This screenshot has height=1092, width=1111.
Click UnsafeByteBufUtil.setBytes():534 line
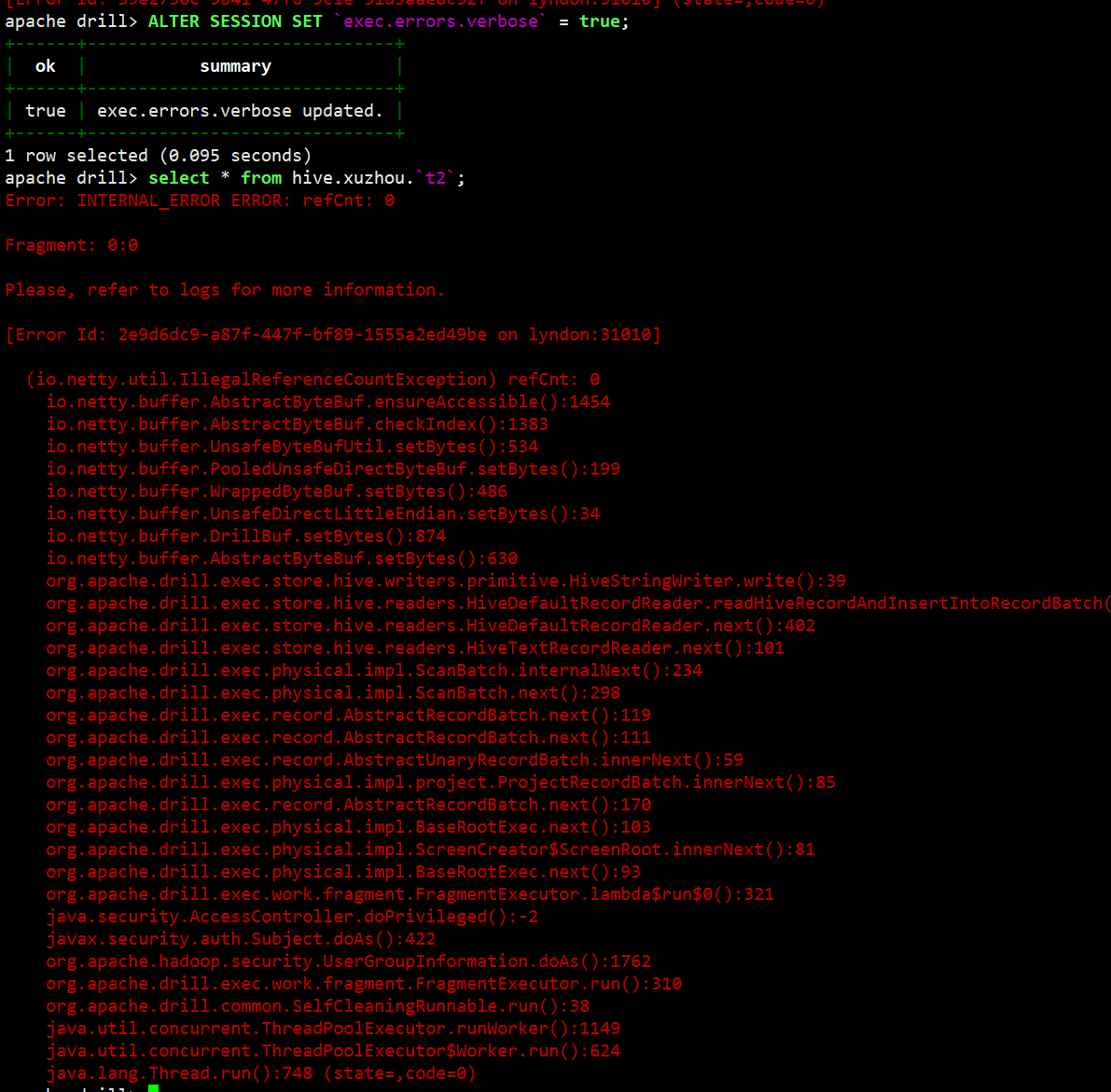(x=292, y=447)
